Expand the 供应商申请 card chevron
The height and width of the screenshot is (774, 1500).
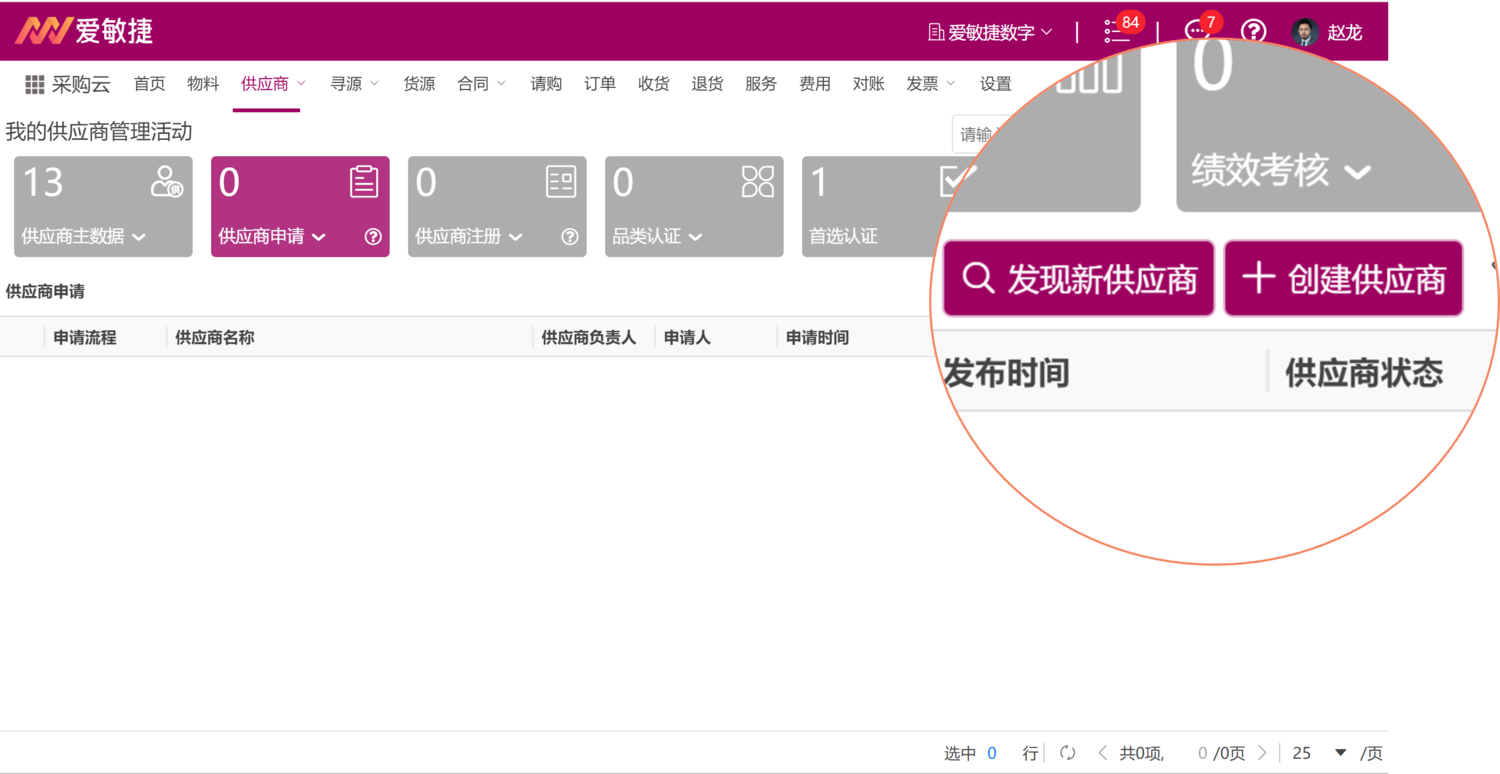click(319, 237)
